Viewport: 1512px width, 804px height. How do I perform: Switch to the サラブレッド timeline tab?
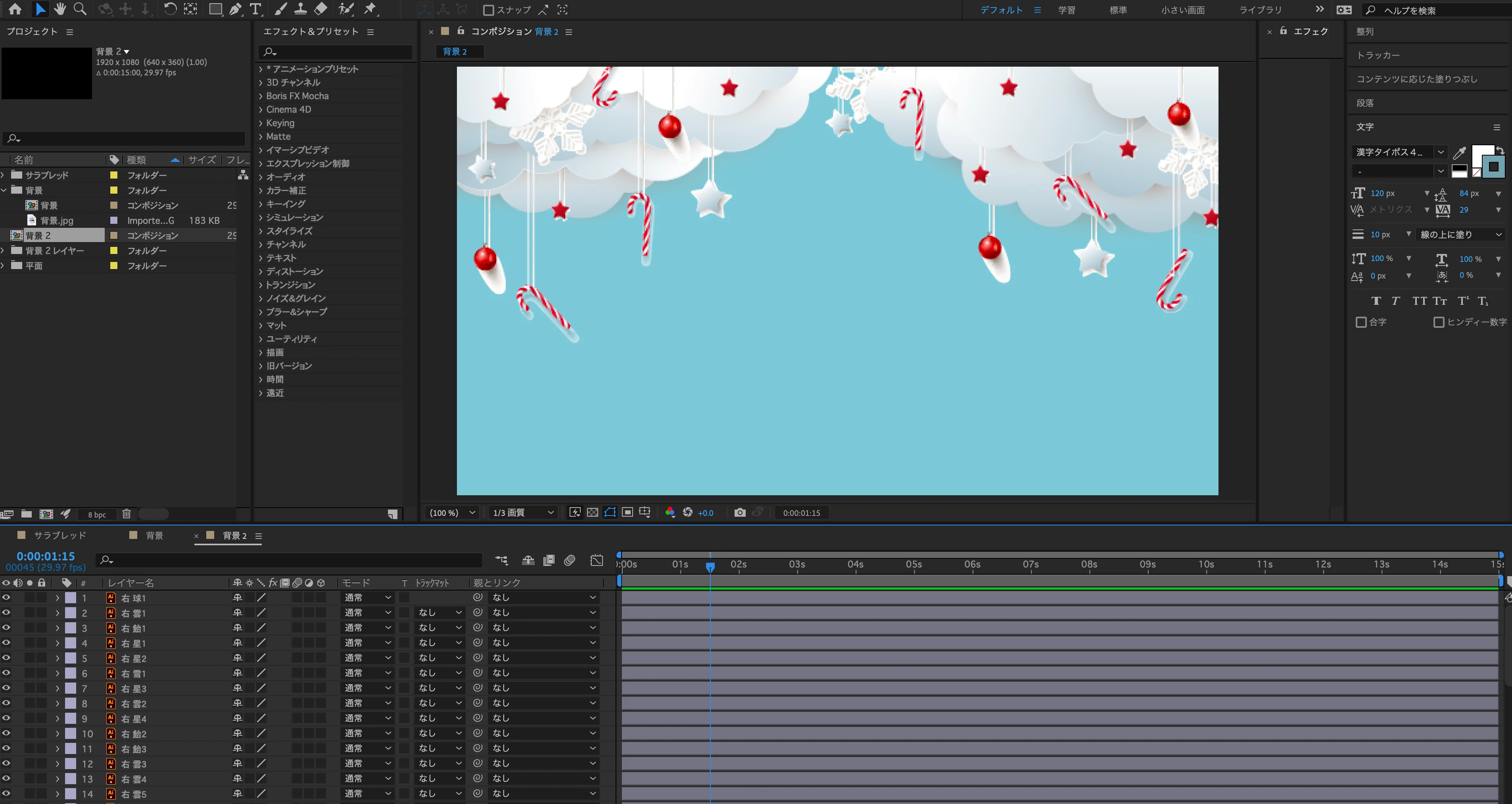click(x=60, y=535)
